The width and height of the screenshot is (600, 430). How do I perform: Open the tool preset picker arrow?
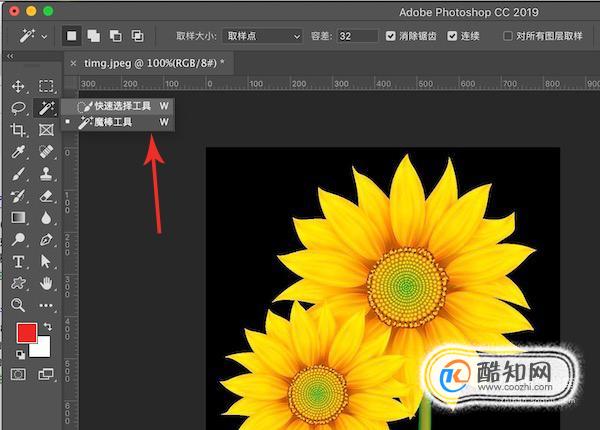click(44, 37)
